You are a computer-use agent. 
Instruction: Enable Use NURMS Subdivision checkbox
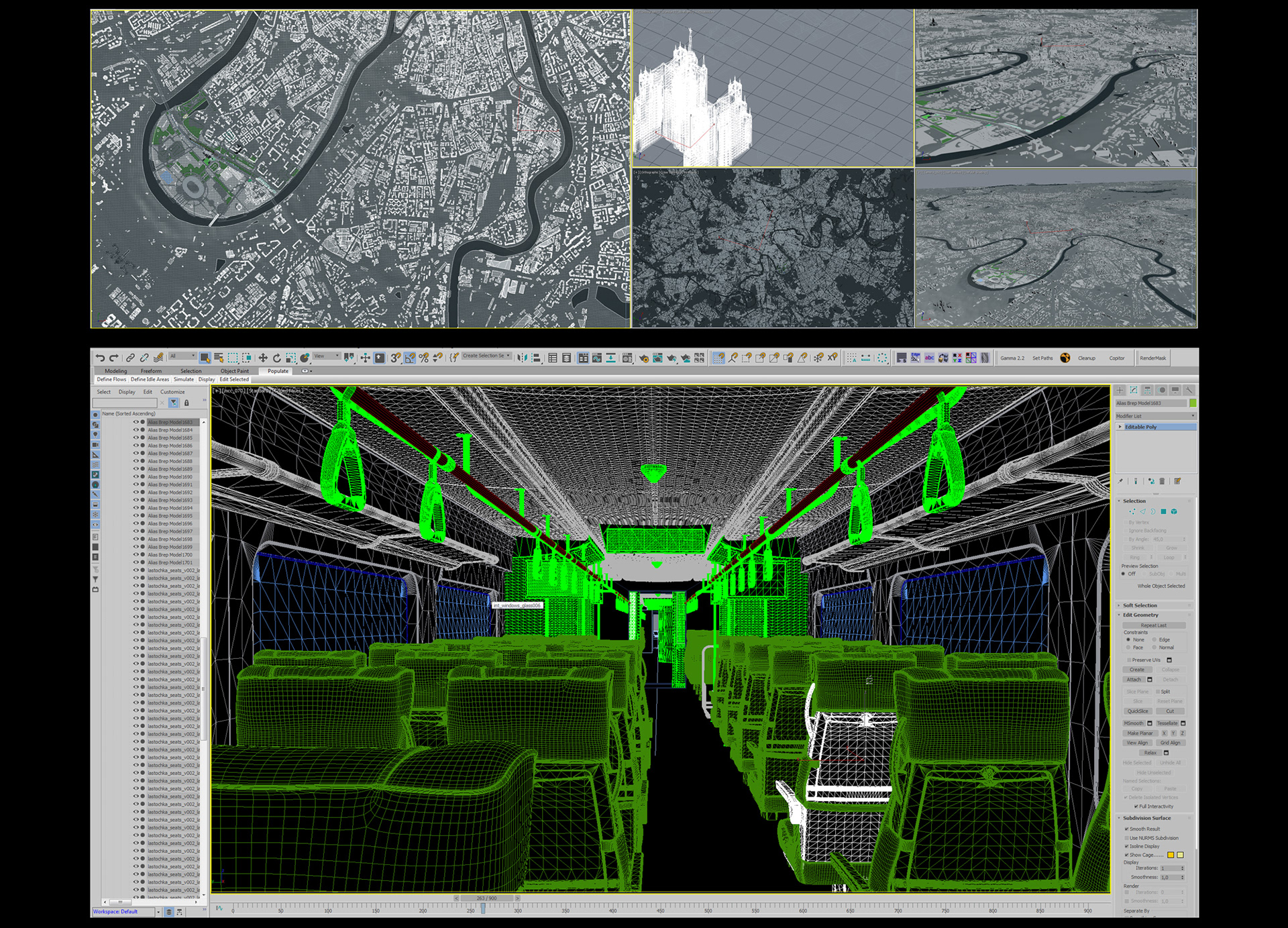(x=1127, y=838)
